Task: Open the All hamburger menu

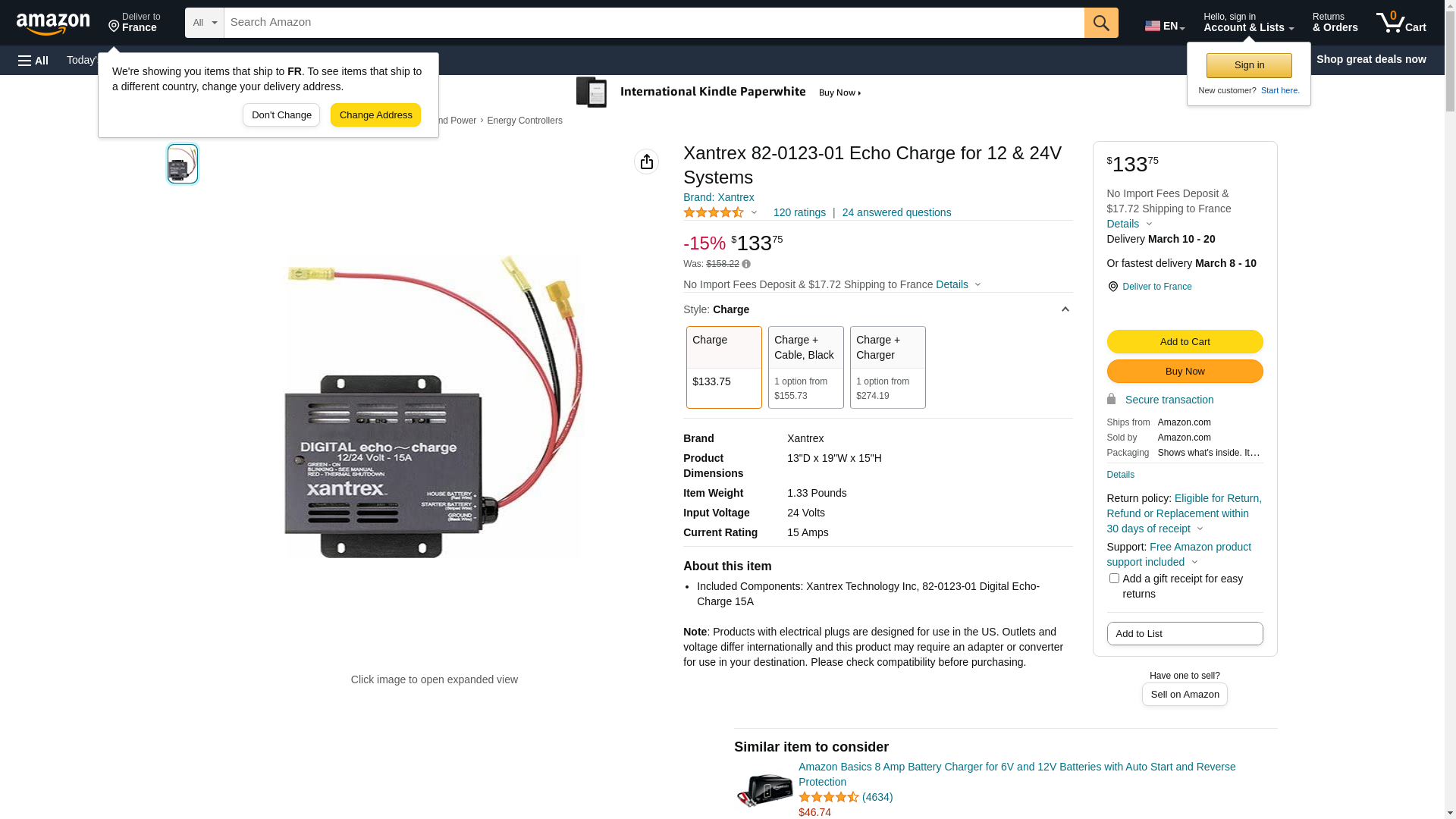Action: pyautogui.click(x=33, y=61)
